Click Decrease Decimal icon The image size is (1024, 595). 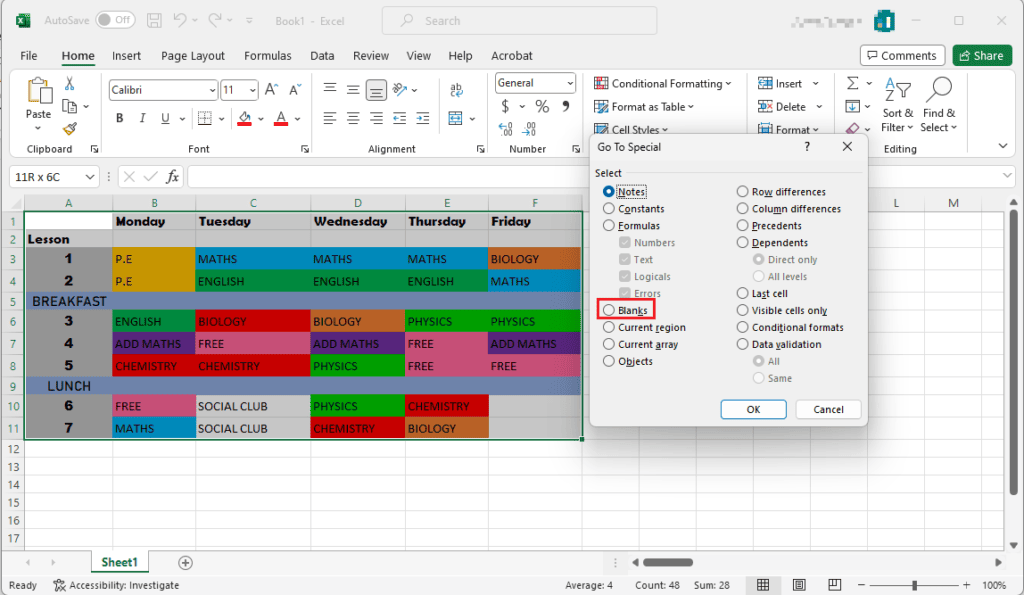pos(530,129)
